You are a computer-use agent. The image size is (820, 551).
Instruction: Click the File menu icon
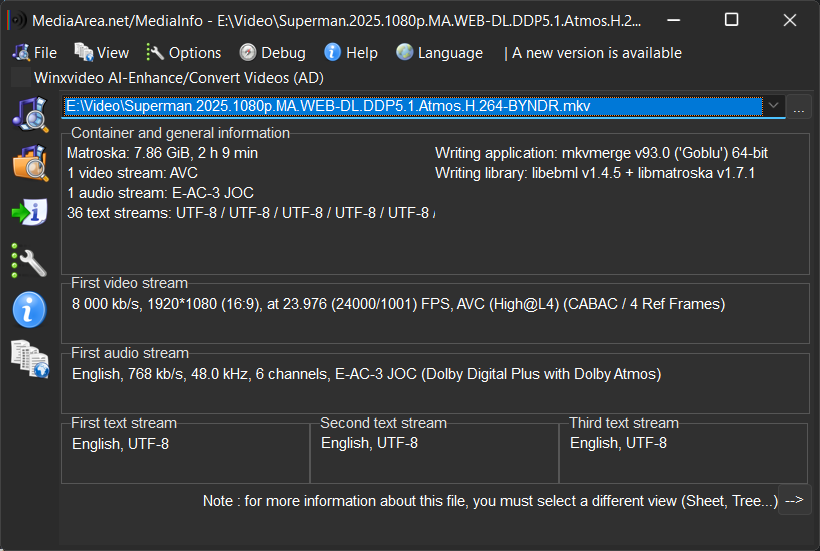point(21,52)
